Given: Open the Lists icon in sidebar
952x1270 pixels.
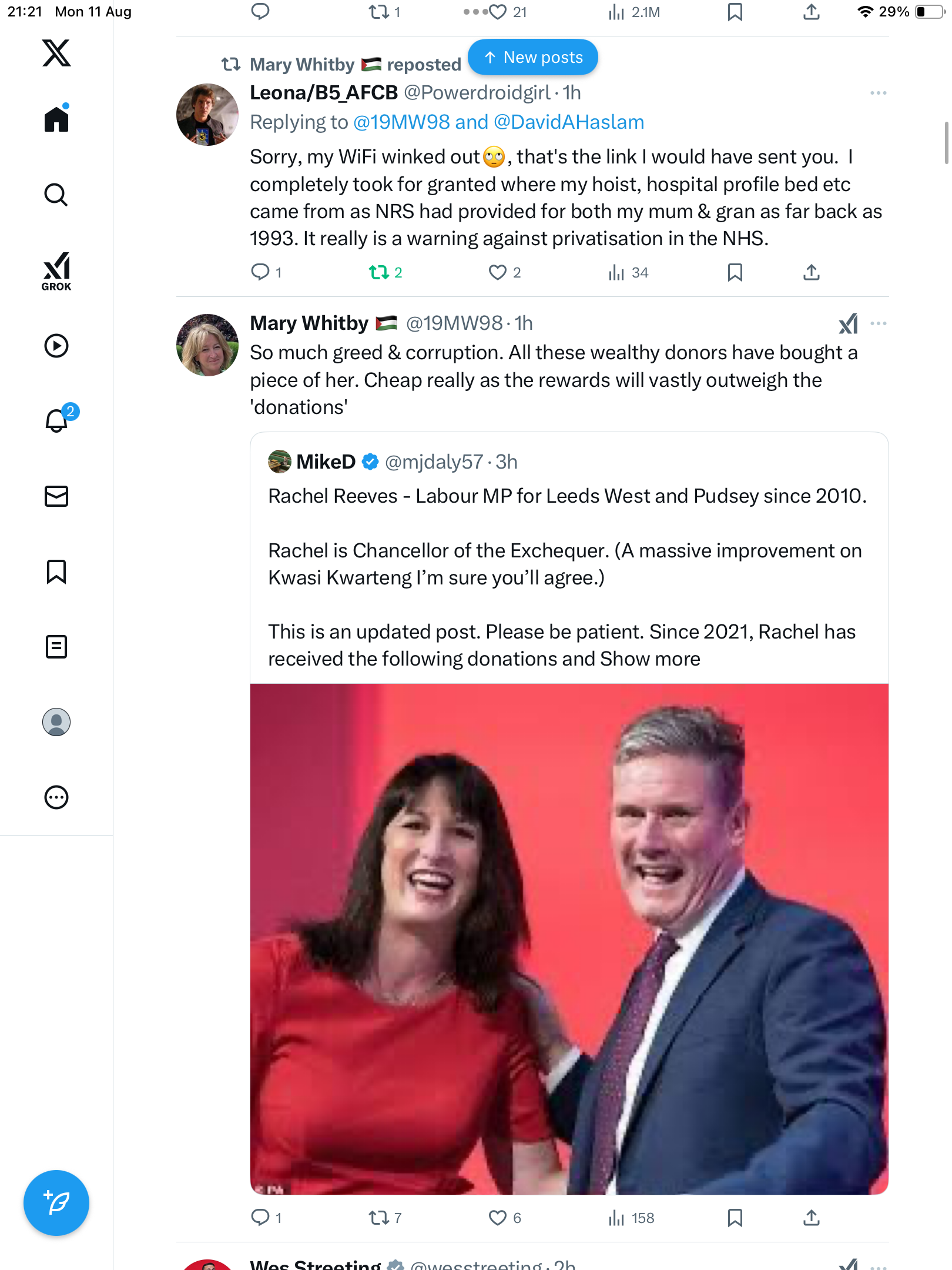Looking at the screenshot, I should (56, 647).
